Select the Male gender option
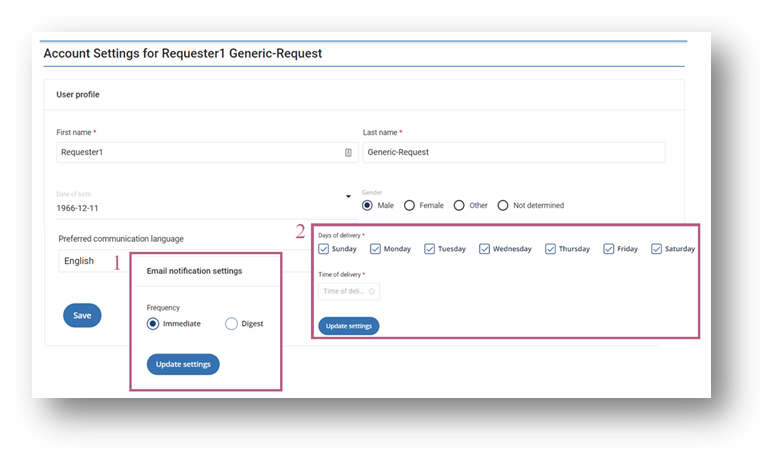The width and height of the screenshot is (776, 463). tap(367, 205)
